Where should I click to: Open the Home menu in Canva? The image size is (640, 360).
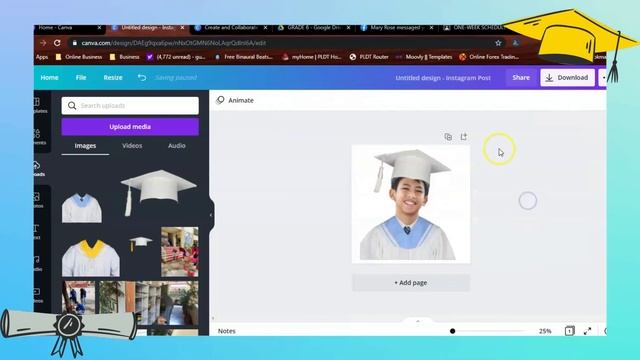pos(49,78)
